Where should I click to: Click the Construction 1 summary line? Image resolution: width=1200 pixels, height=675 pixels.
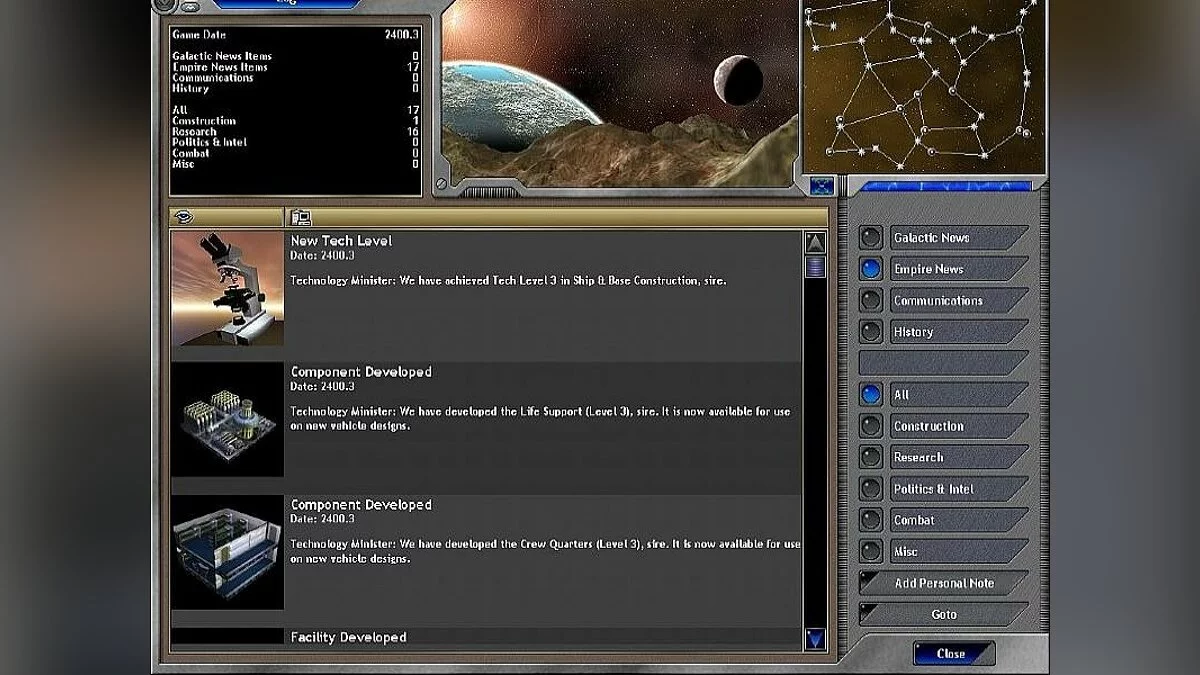295,121
